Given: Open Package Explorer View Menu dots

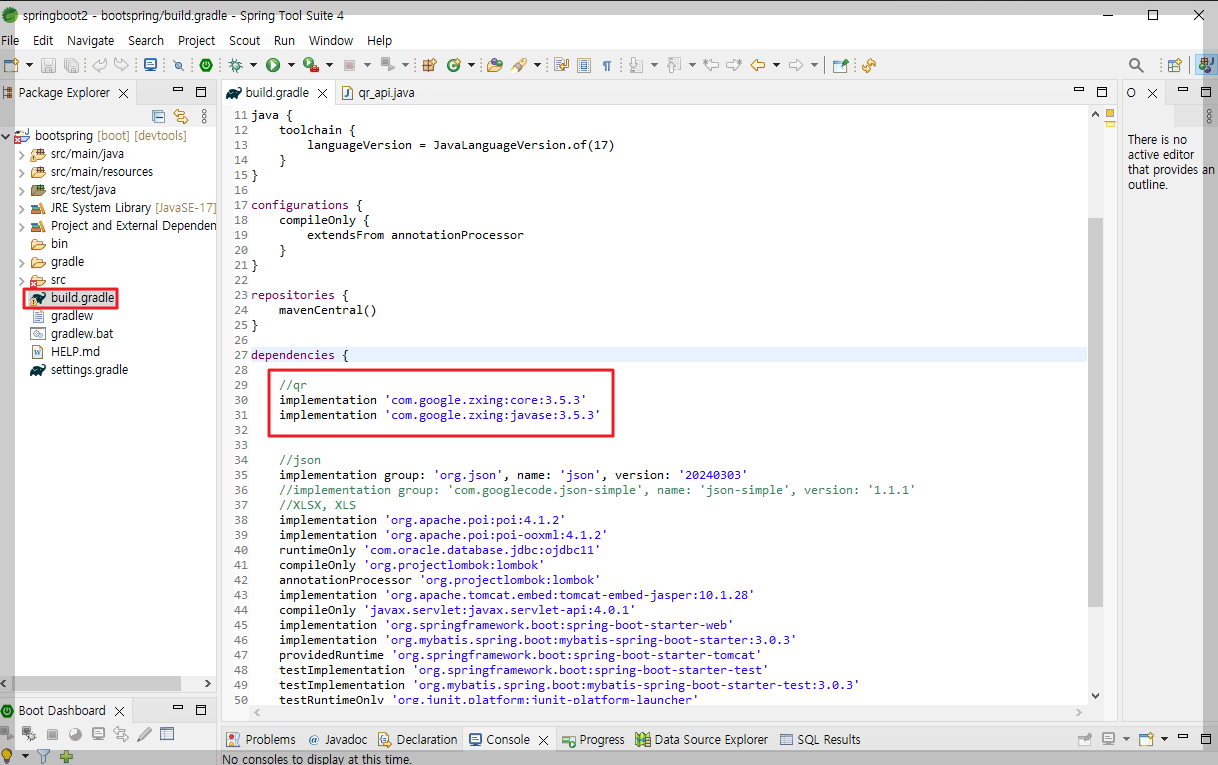Looking at the screenshot, I should pyautogui.click(x=204, y=116).
